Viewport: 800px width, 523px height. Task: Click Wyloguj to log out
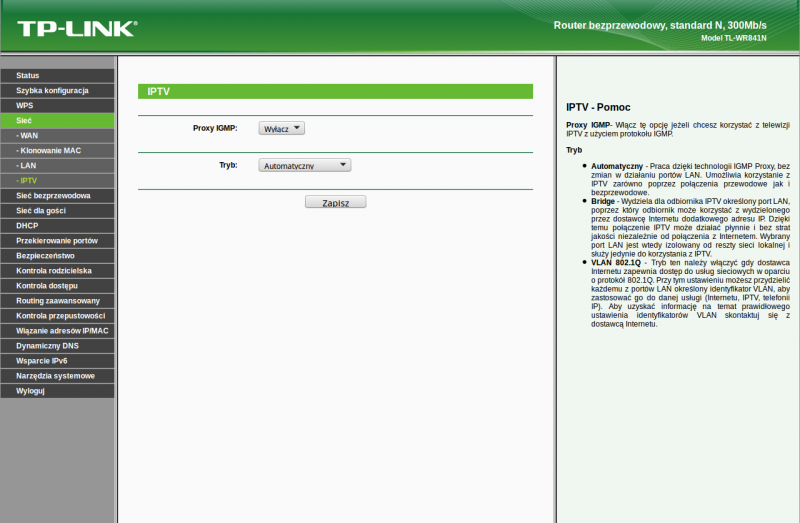click(58, 391)
